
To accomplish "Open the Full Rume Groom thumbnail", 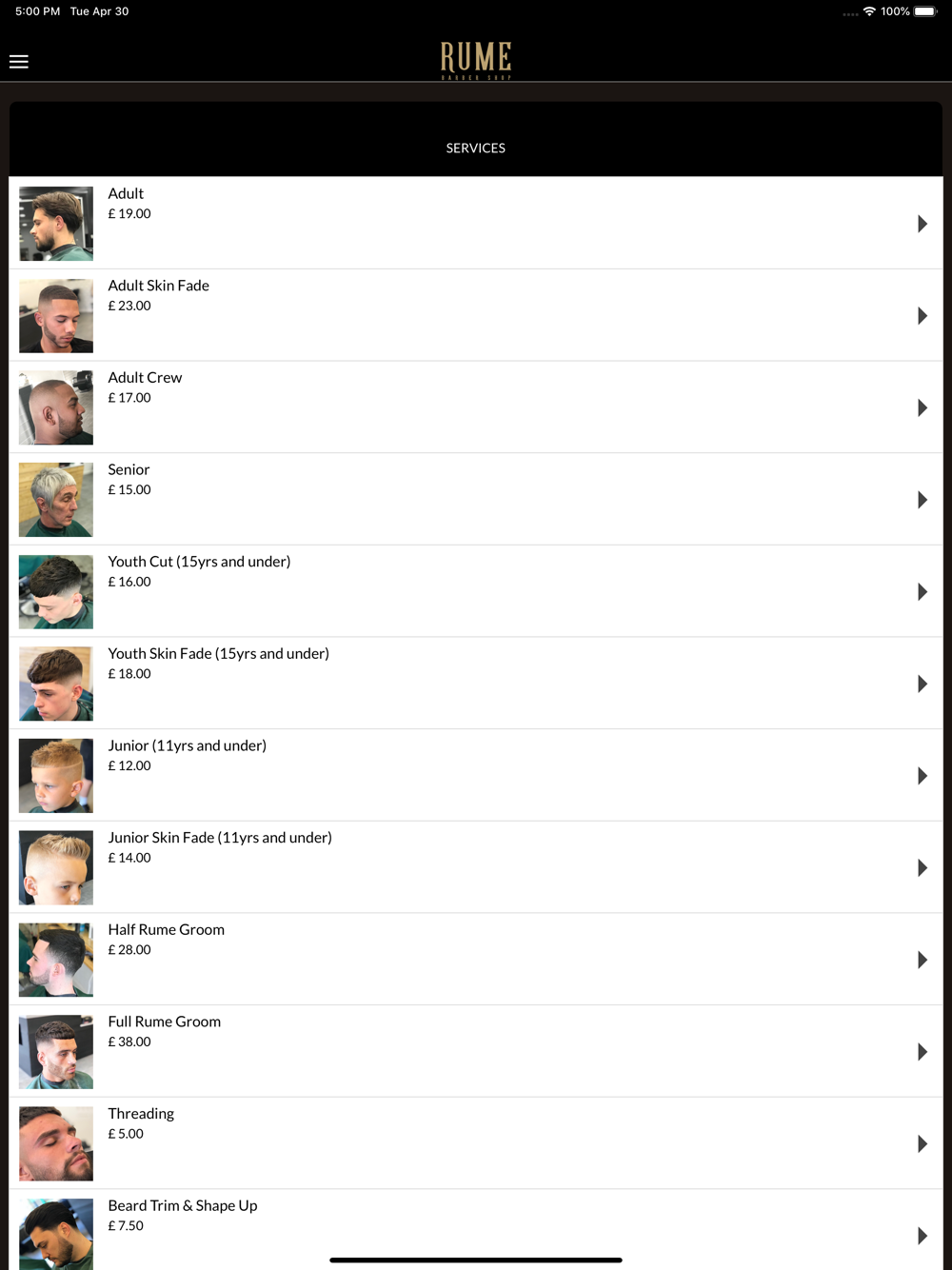I will click(x=56, y=1052).
